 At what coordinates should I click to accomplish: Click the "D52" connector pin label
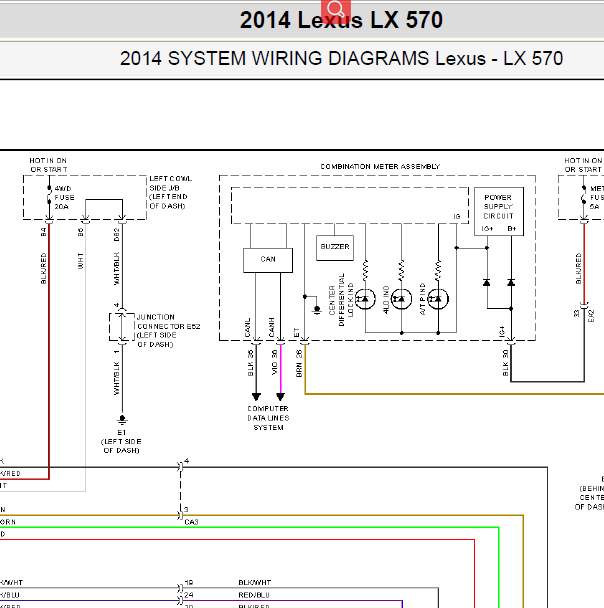117,235
